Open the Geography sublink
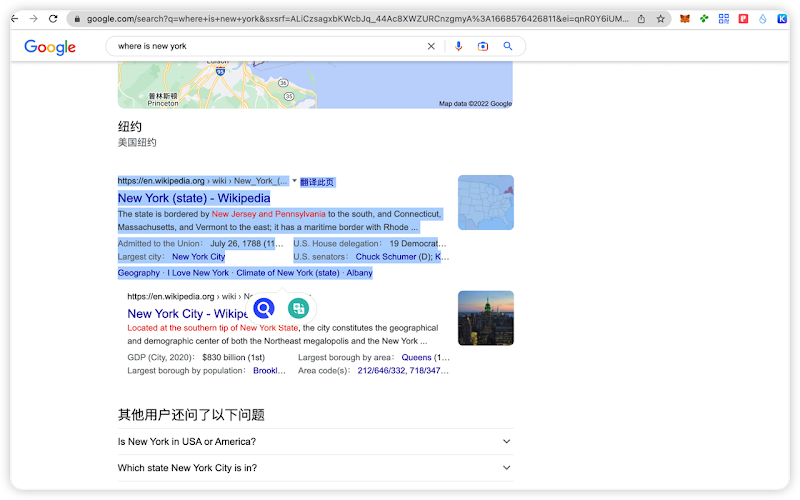 [139, 273]
